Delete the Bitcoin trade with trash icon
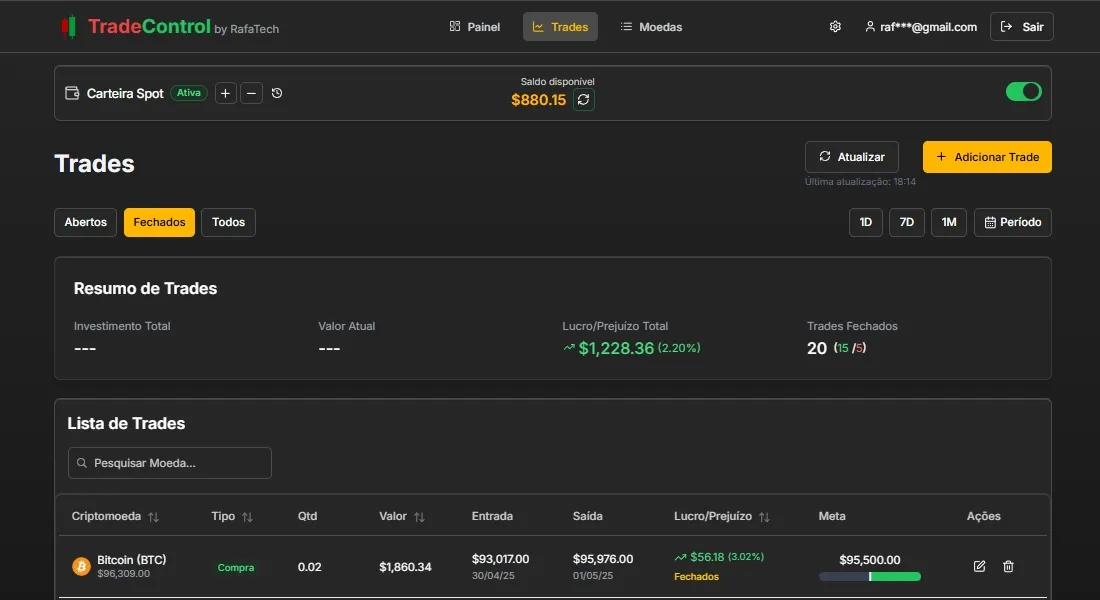This screenshot has width=1100, height=600. (x=1008, y=566)
